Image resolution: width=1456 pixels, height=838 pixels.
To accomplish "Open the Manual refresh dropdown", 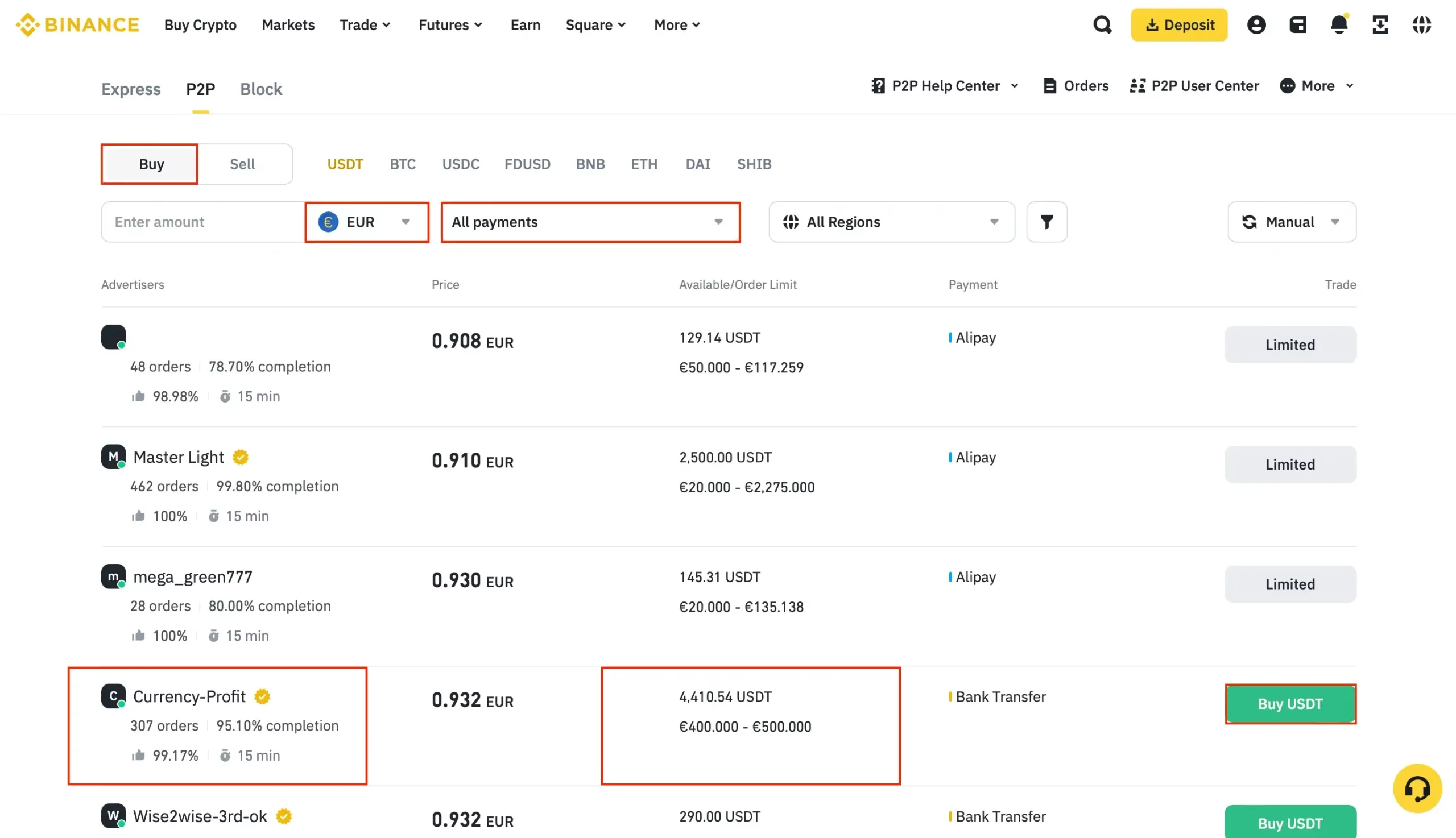I will pyautogui.click(x=1291, y=222).
